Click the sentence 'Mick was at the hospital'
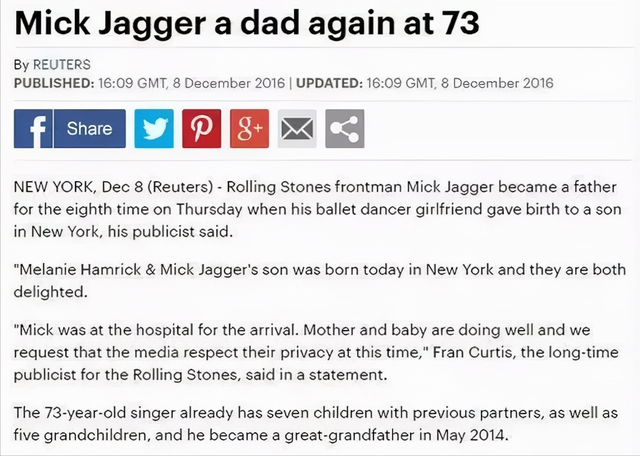The image size is (640, 456). click(x=158, y=330)
